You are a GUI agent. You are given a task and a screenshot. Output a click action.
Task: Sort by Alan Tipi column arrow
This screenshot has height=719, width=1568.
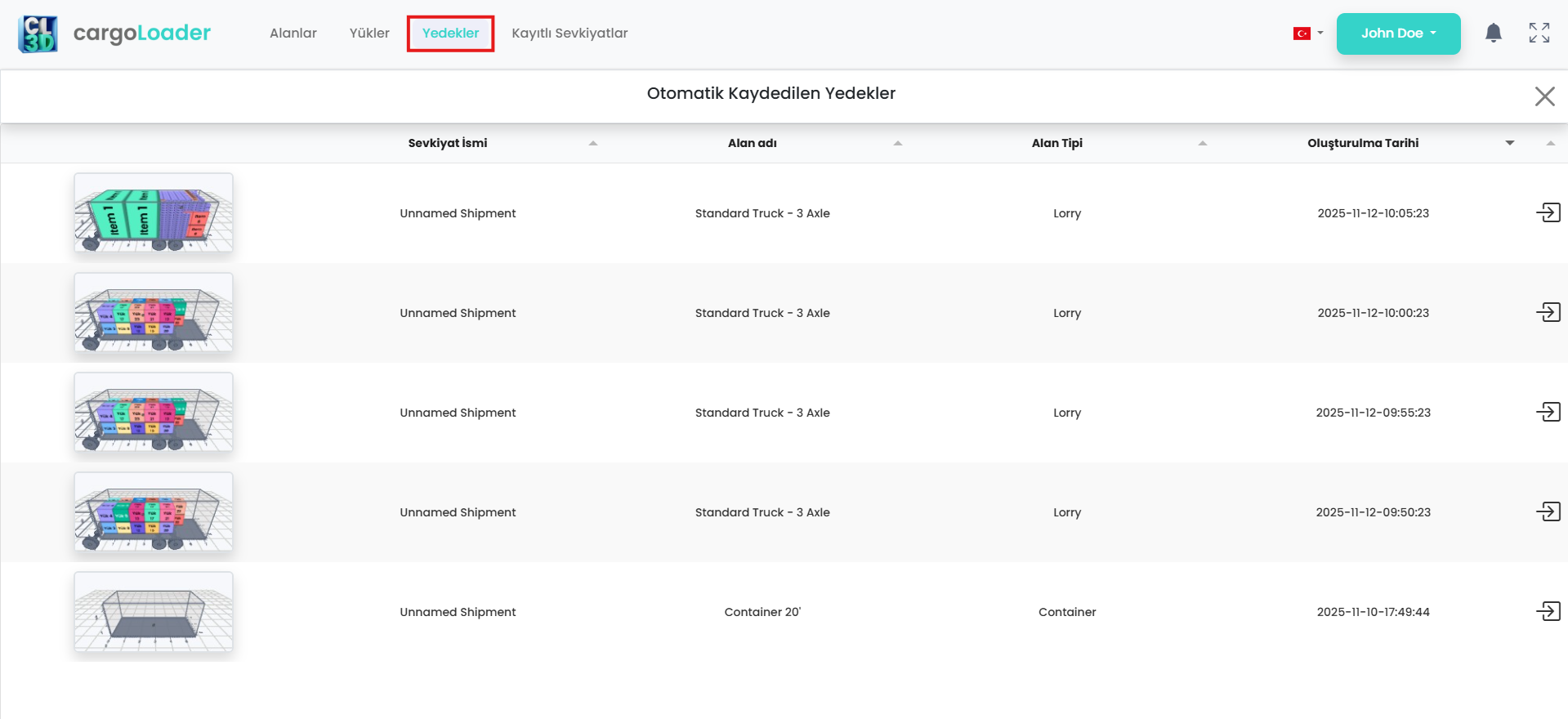coord(1202,143)
